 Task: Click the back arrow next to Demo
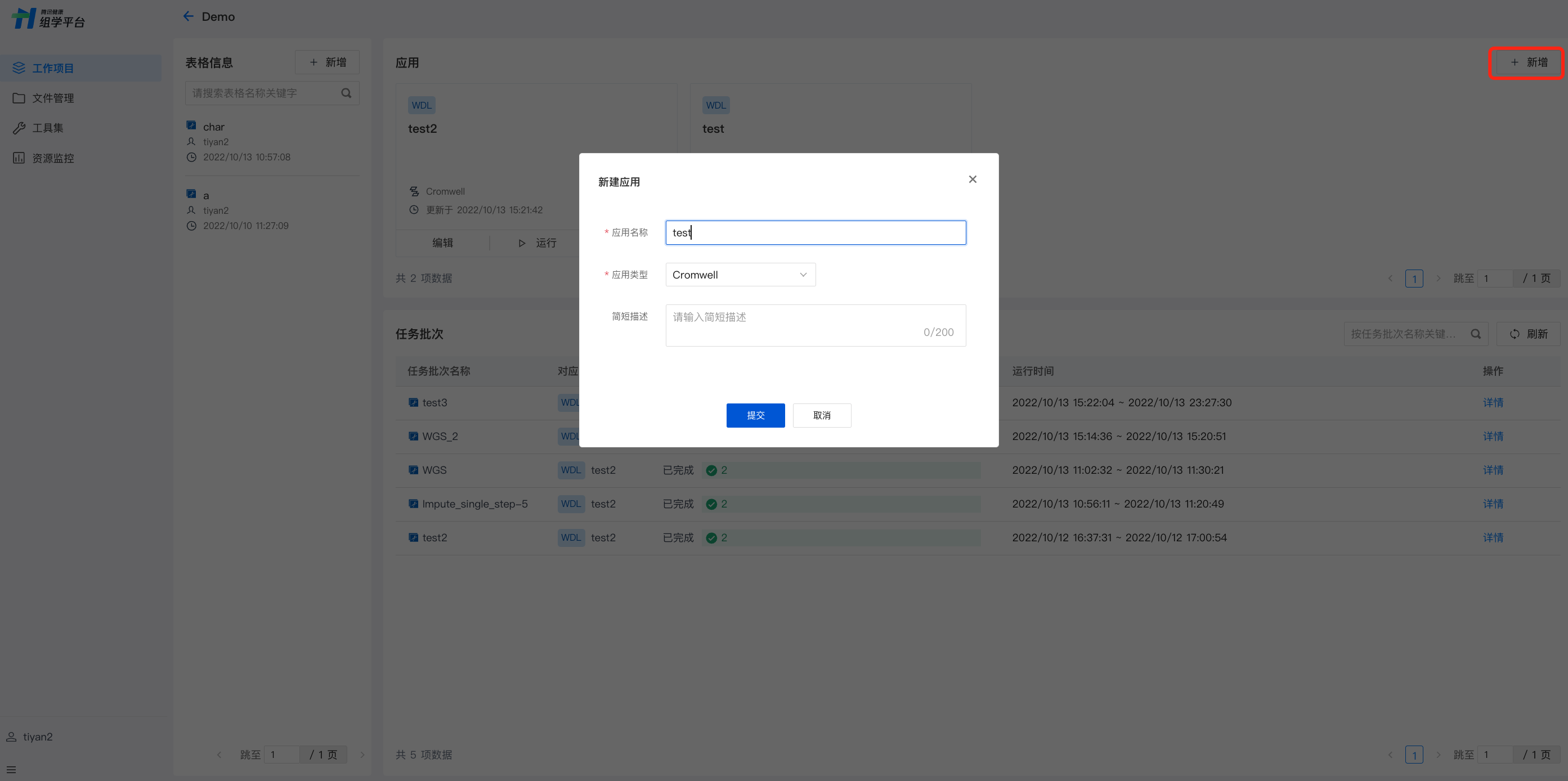pyautogui.click(x=188, y=16)
